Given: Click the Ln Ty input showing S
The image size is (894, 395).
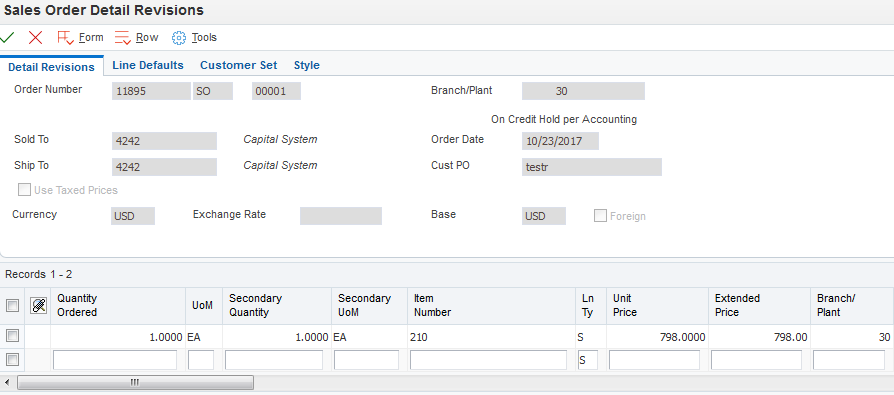Looking at the screenshot, I should pos(588,360).
